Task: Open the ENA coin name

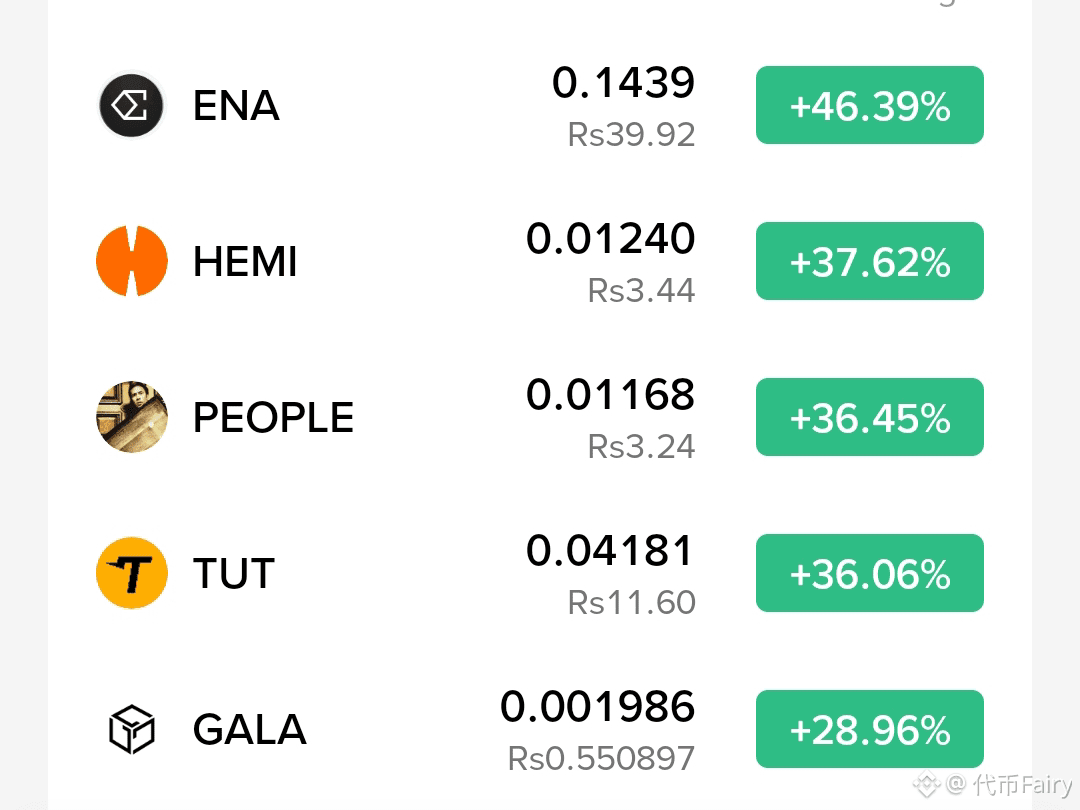Action: pos(236,105)
